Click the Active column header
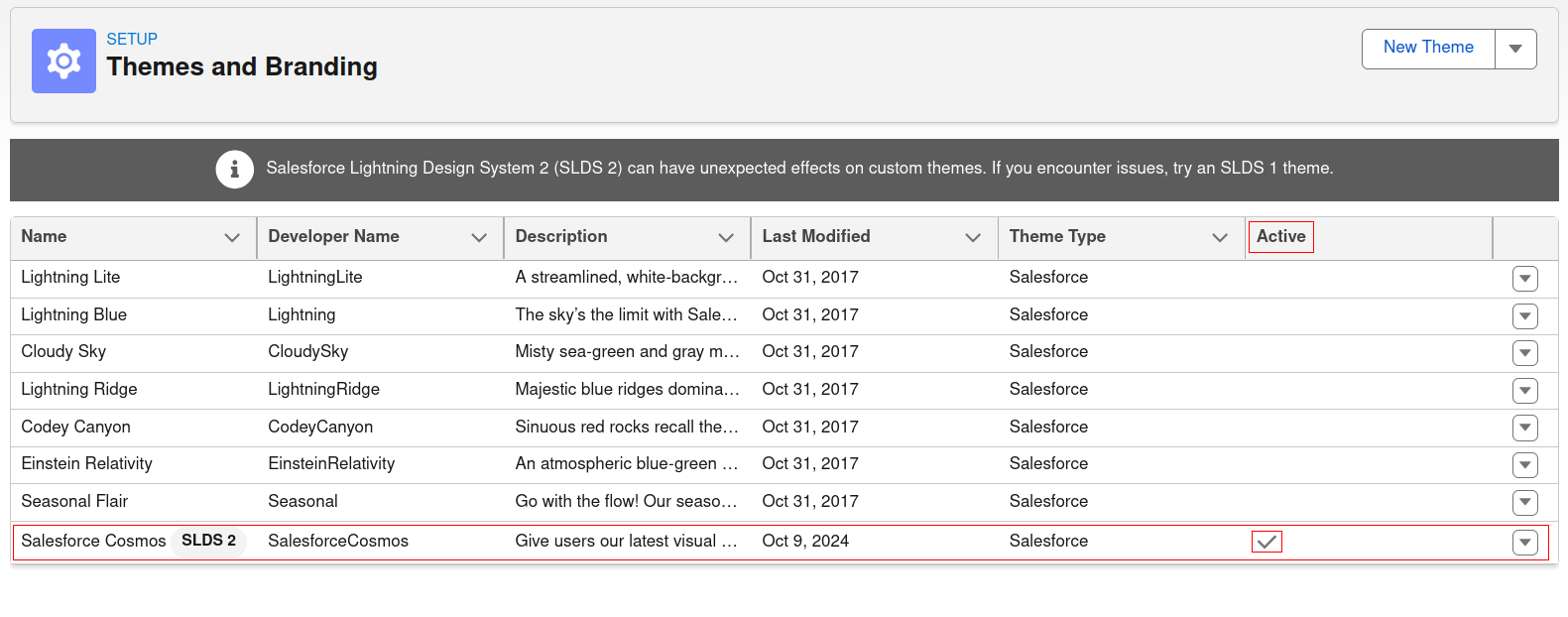1568x617 pixels. point(1280,237)
